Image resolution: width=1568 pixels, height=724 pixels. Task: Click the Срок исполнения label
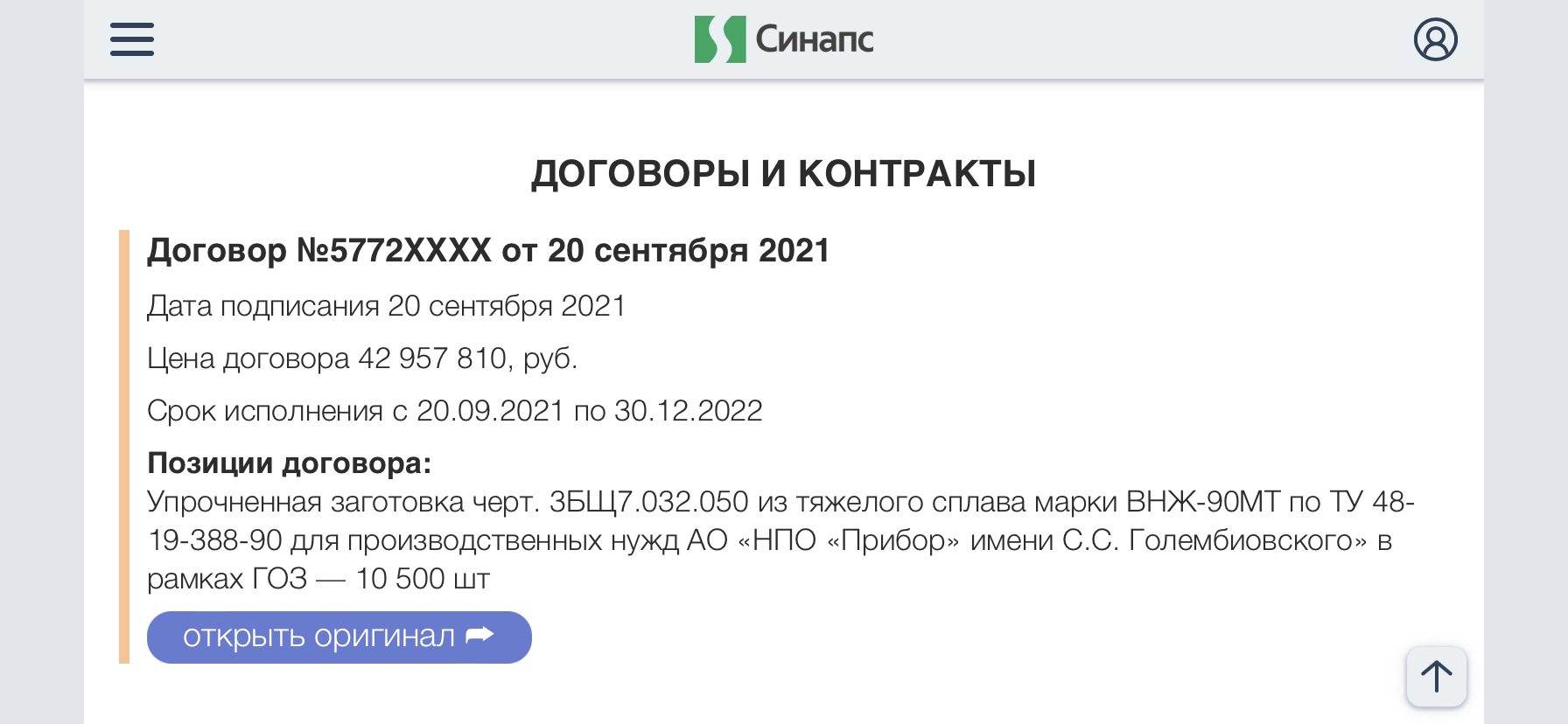point(265,411)
